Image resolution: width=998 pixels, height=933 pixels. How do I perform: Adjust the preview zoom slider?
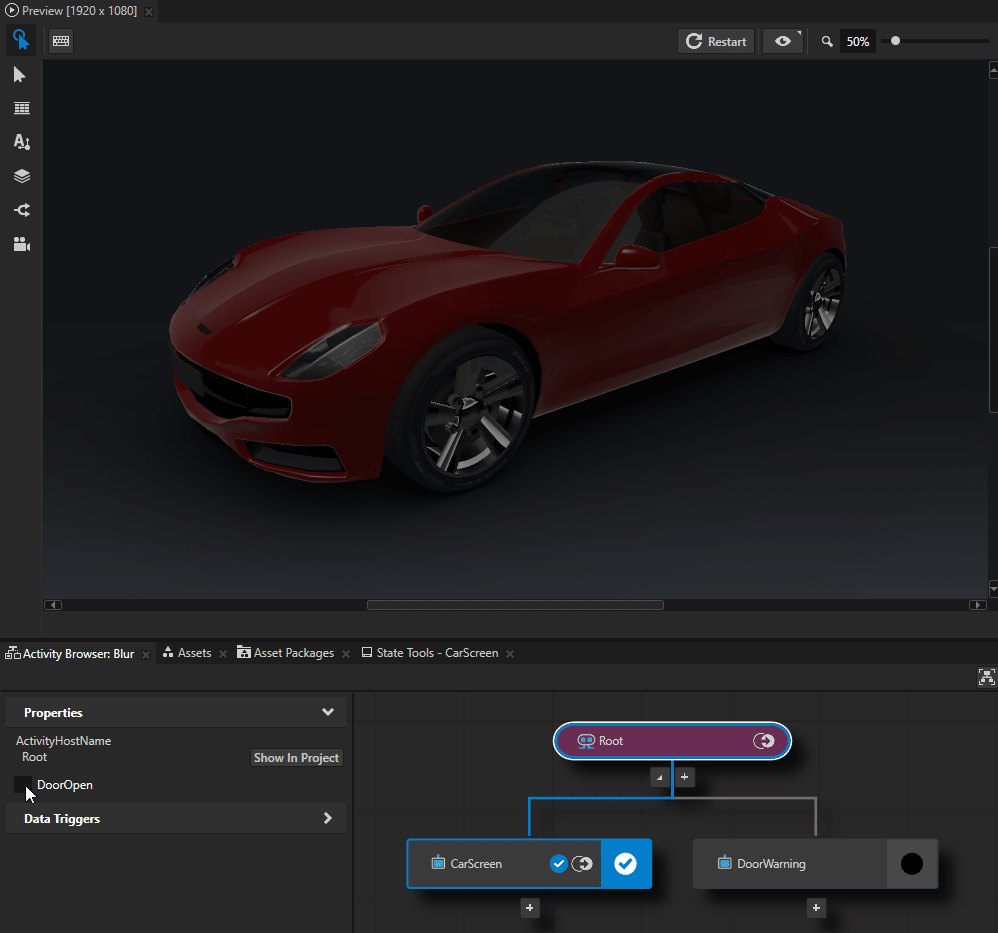pyautogui.click(x=896, y=41)
